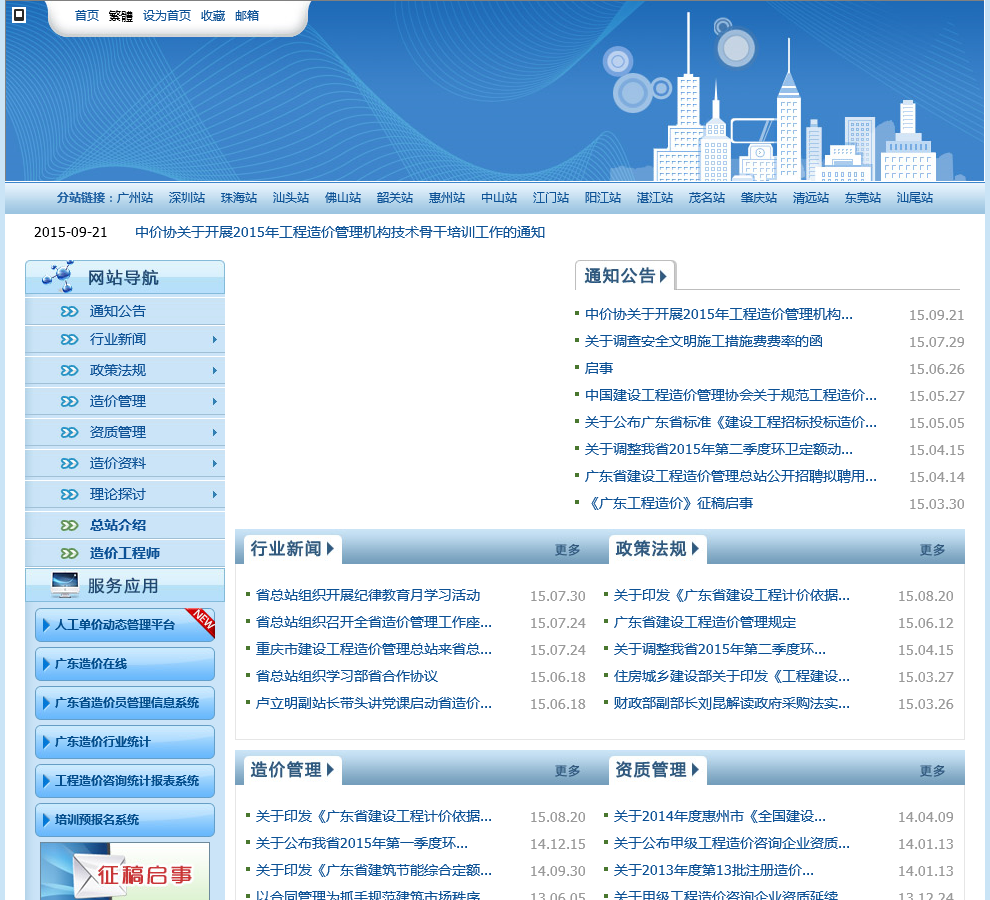Open 人工单价动态管理平台 service button
Viewport: 990px width, 900px height.
point(124,625)
